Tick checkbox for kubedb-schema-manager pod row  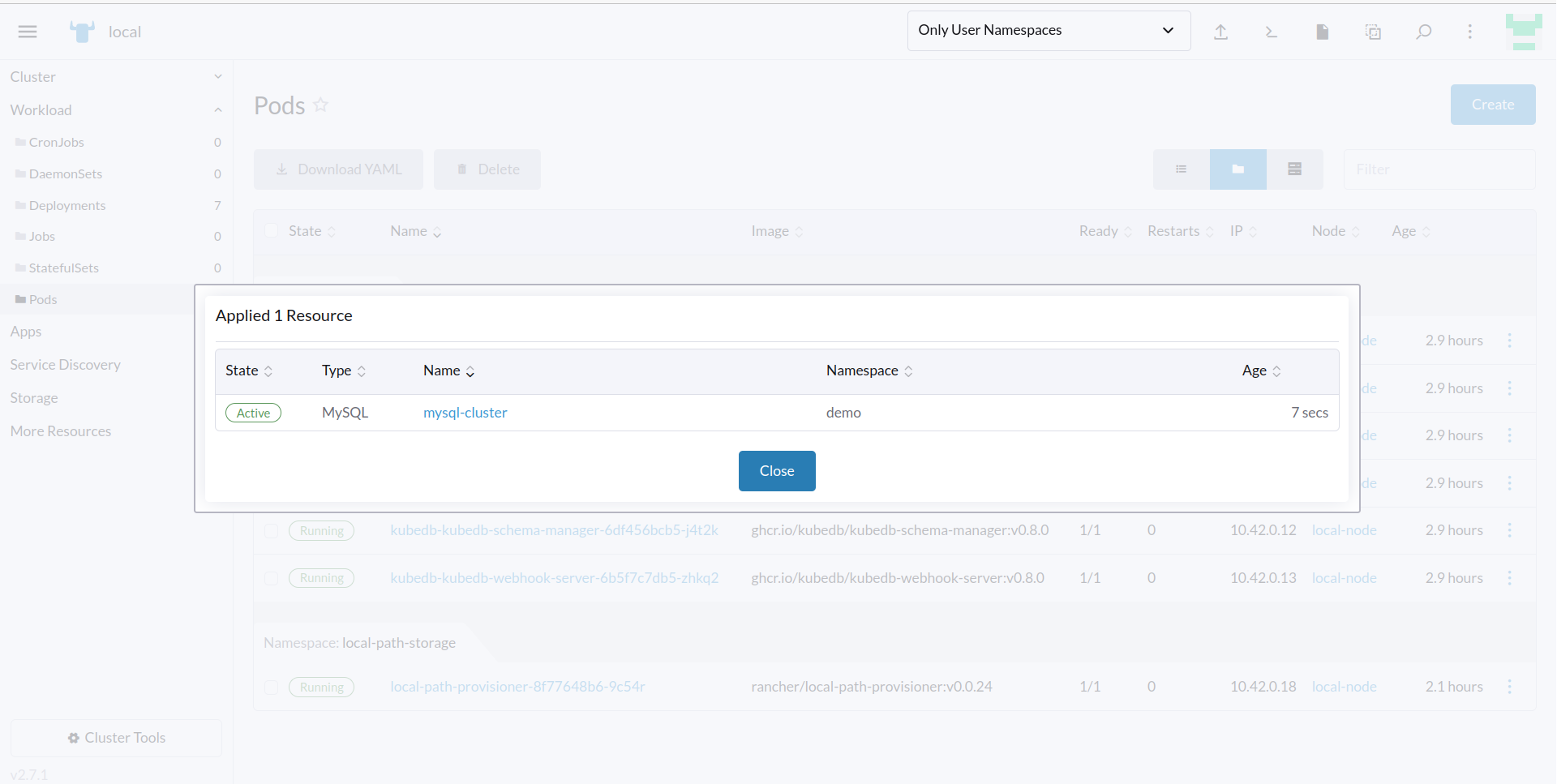(271, 531)
